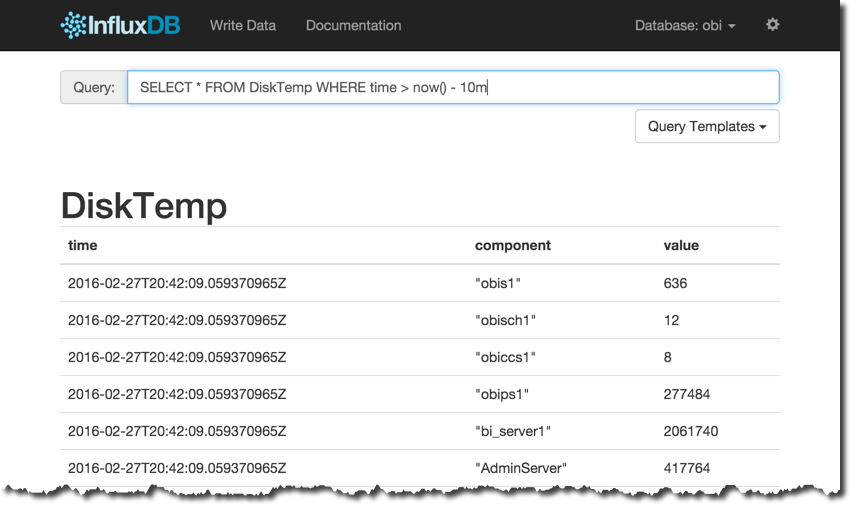The height and width of the screenshot is (506, 850).
Task: Expand the Query Templates dropdown
Action: coord(707,127)
